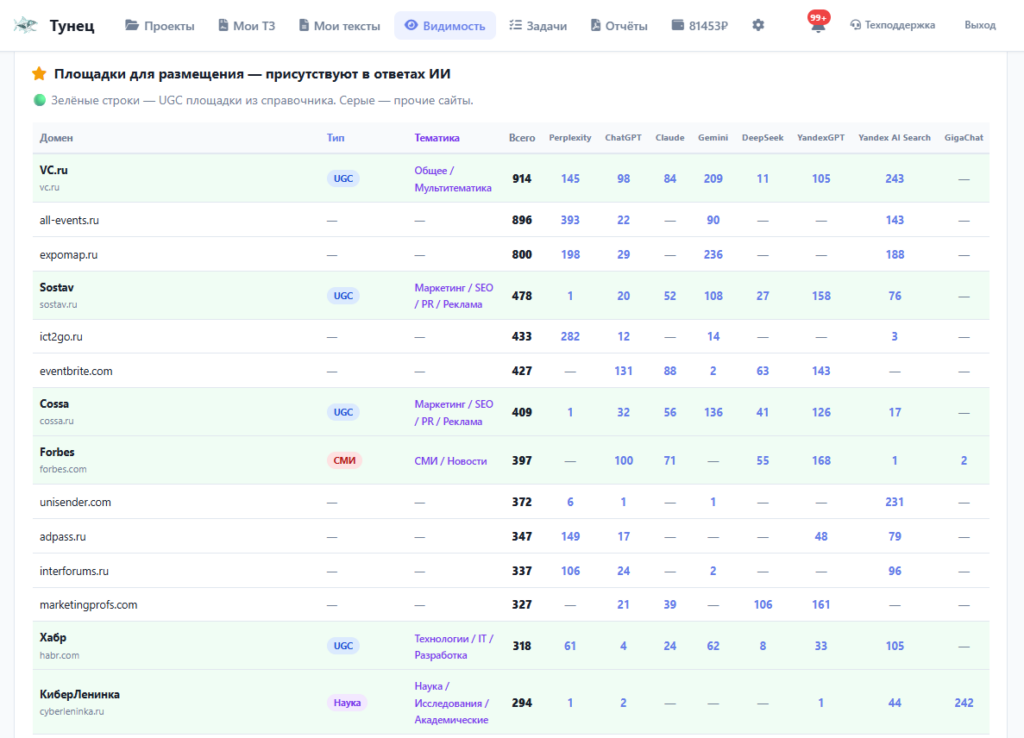Screen dimensions: 1024x738
Task: Click the Наука badge for КиберЛенинка
Action: [347, 703]
